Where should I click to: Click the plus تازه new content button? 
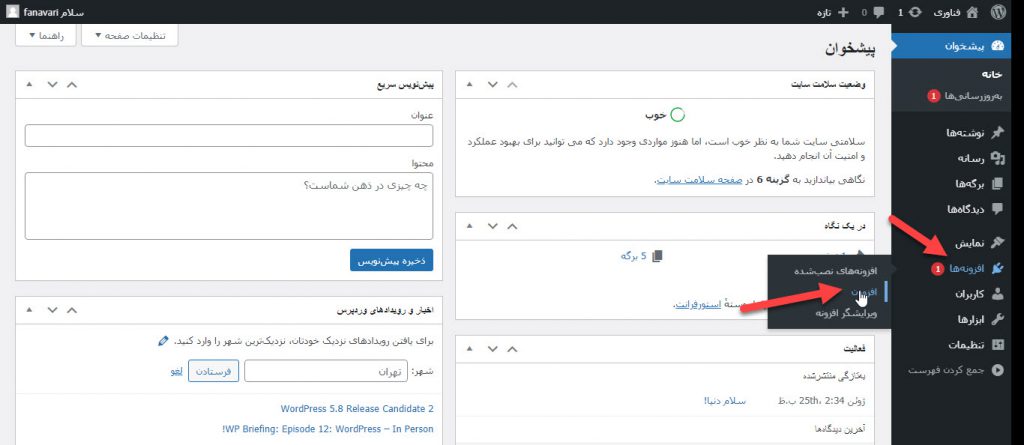coord(833,12)
